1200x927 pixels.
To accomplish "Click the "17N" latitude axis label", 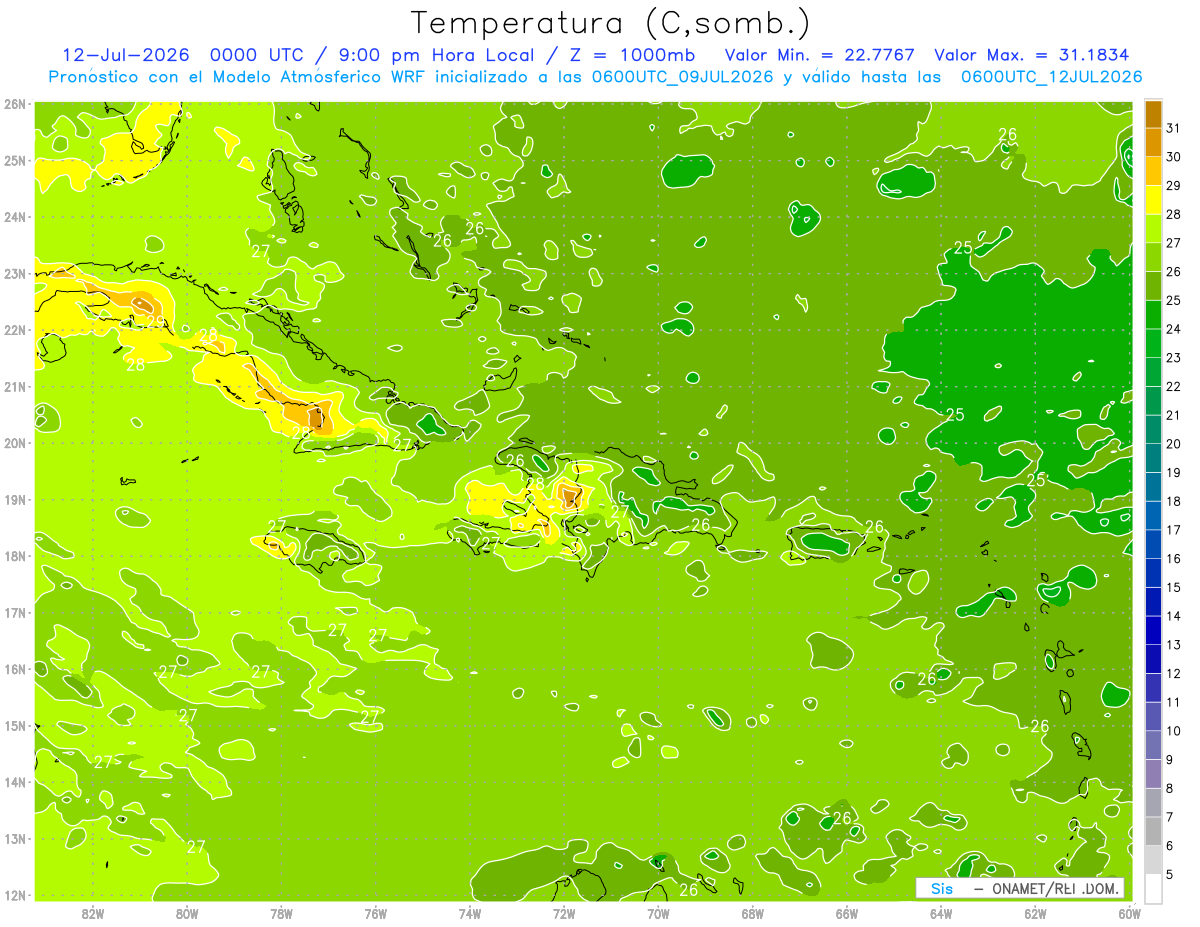I will pos(14,613).
